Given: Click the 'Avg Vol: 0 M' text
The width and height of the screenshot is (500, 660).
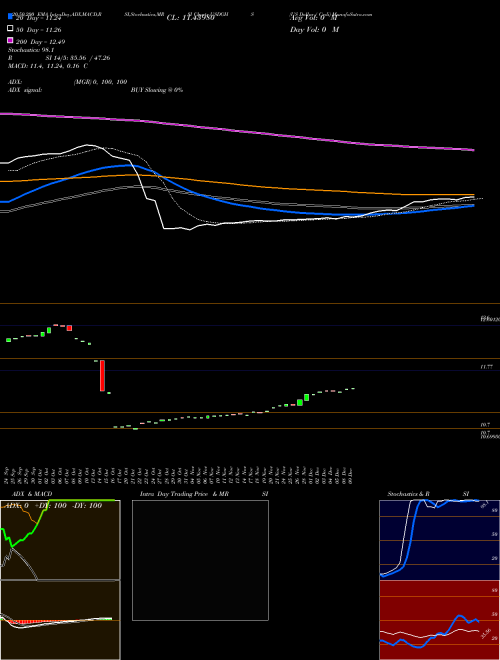Looking at the screenshot, I should click(x=313, y=18).
